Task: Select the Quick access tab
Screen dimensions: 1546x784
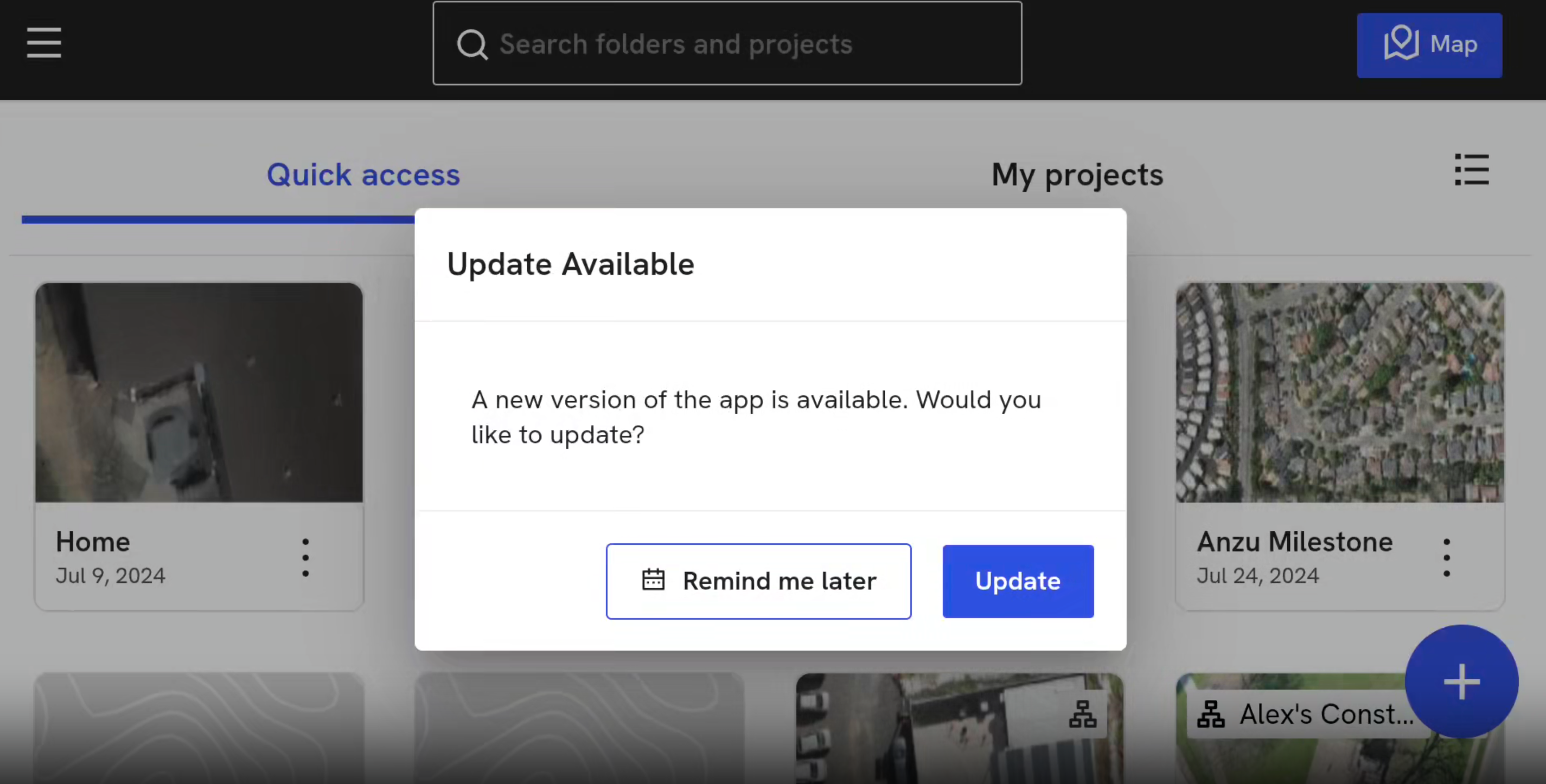Action: (x=363, y=175)
